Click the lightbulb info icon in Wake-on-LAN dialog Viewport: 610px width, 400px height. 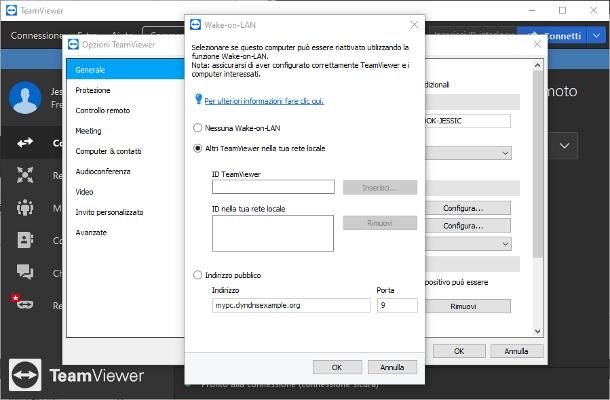[198, 98]
